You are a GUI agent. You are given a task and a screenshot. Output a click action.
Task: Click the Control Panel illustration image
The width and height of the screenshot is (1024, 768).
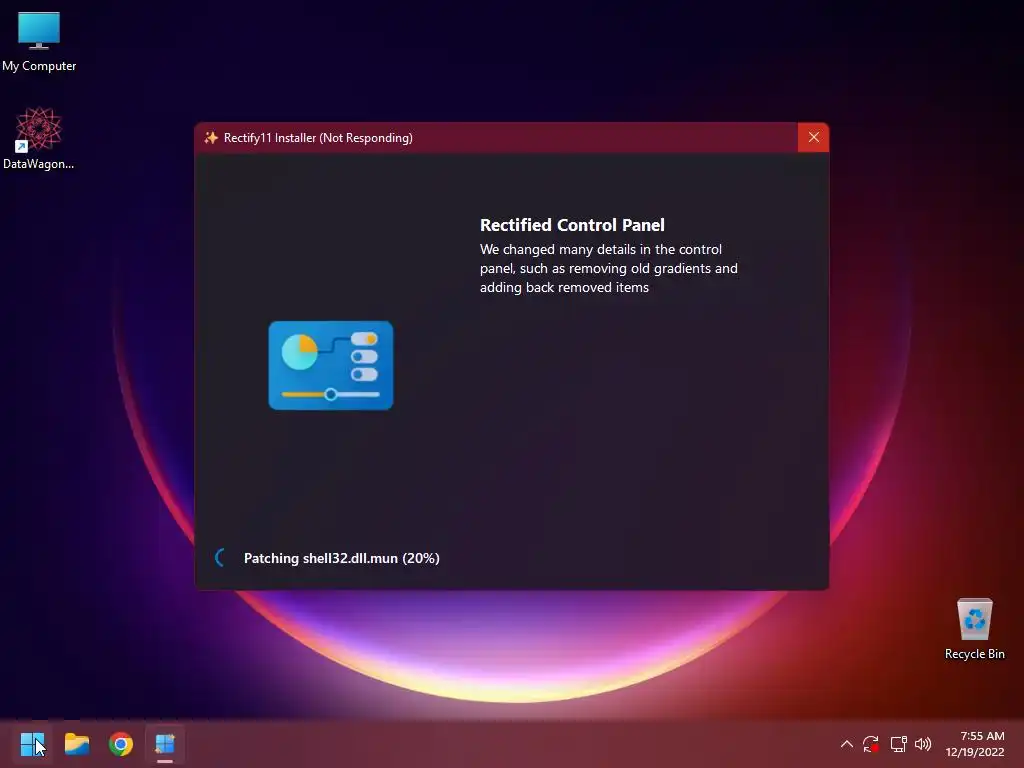pos(331,365)
